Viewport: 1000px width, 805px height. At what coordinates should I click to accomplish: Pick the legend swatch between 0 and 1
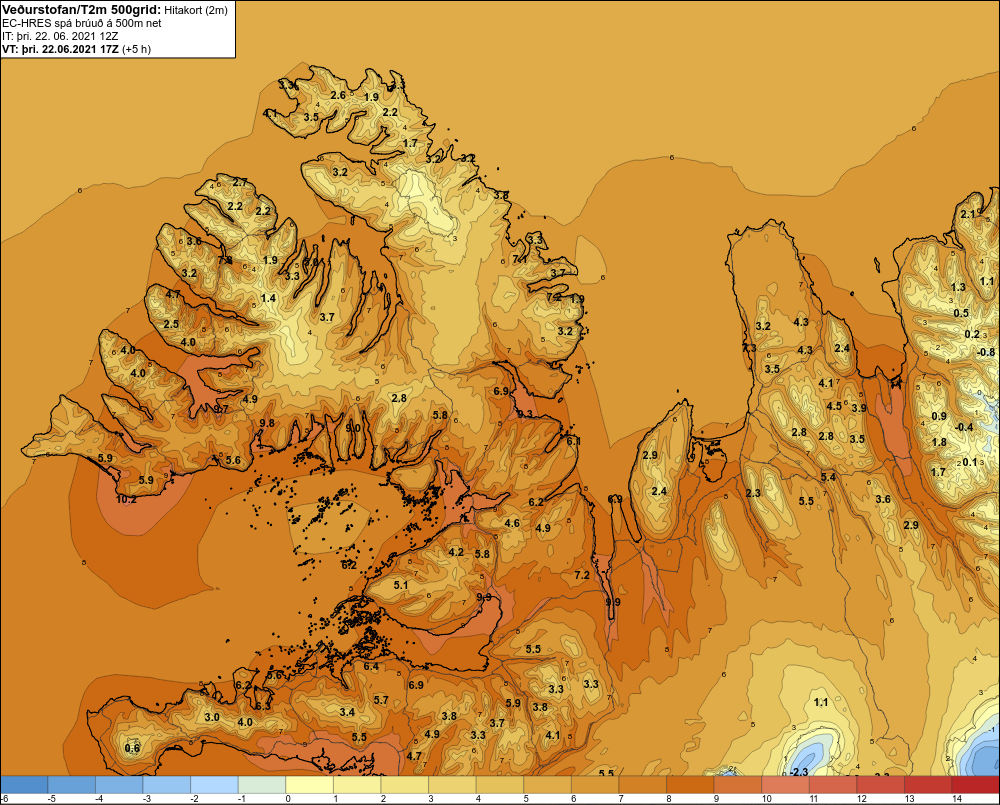(309, 784)
